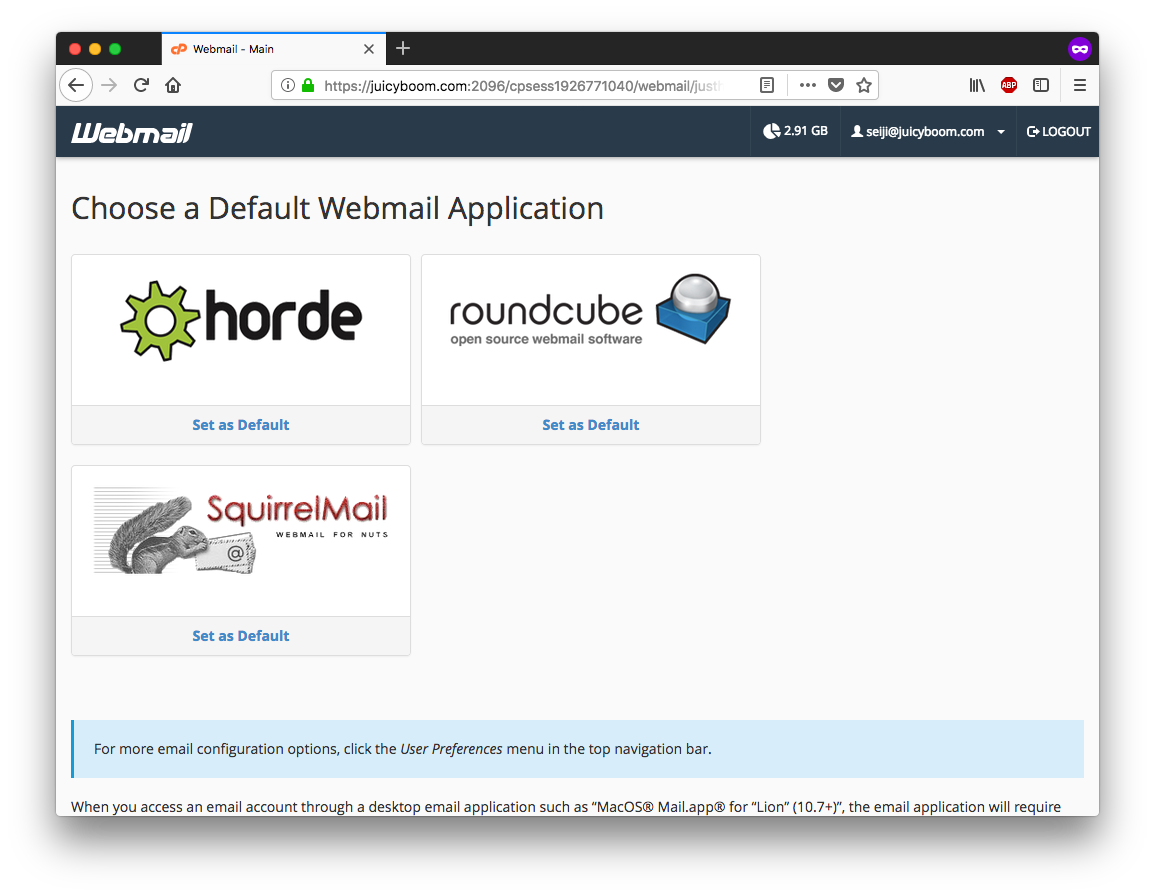Screen dimensions: 1155x896
Task: Open the roundcube logo thumbnail
Action: [591, 330]
